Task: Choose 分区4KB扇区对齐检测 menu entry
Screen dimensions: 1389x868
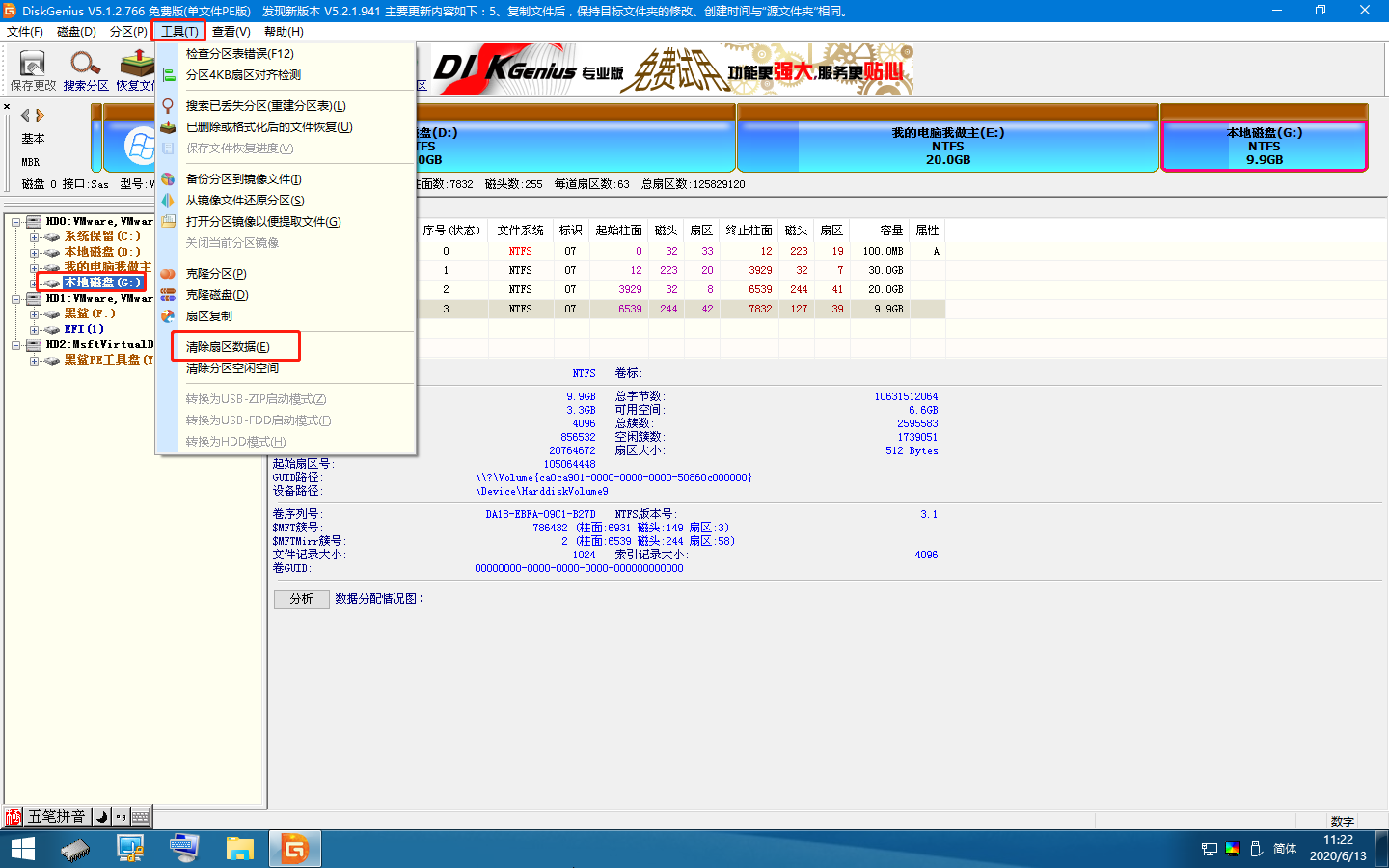Action: (286, 75)
